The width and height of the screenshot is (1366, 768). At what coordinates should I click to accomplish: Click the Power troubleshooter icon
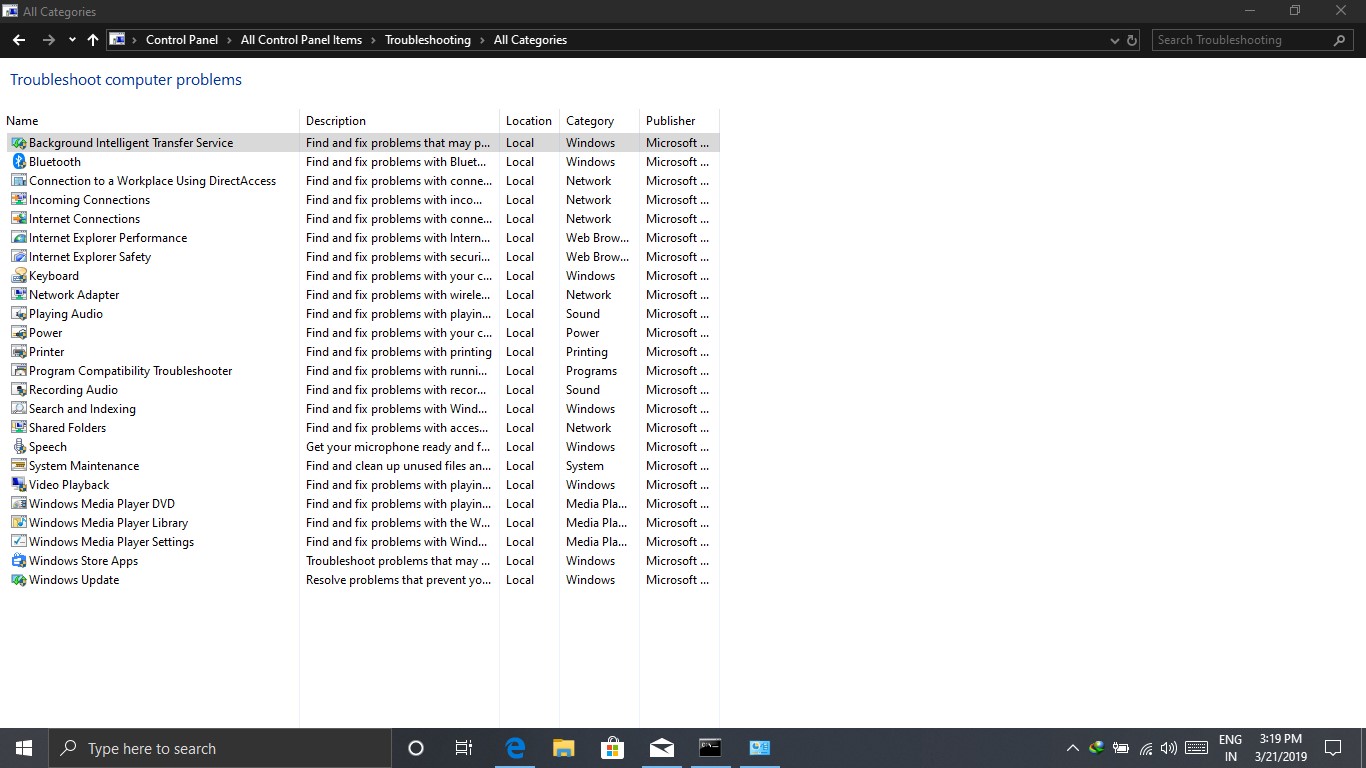pos(19,333)
